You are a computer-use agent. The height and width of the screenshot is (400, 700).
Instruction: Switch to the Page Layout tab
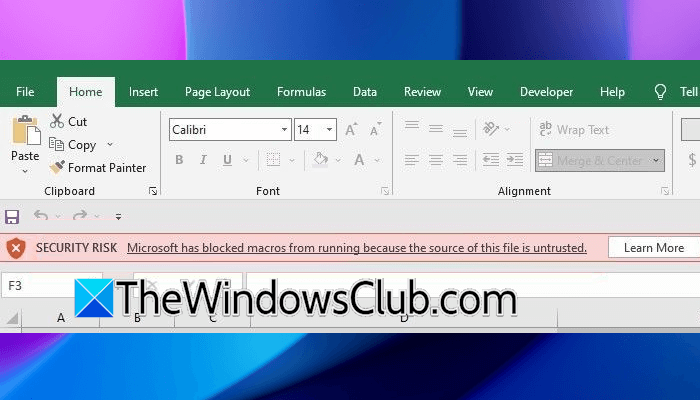[217, 92]
